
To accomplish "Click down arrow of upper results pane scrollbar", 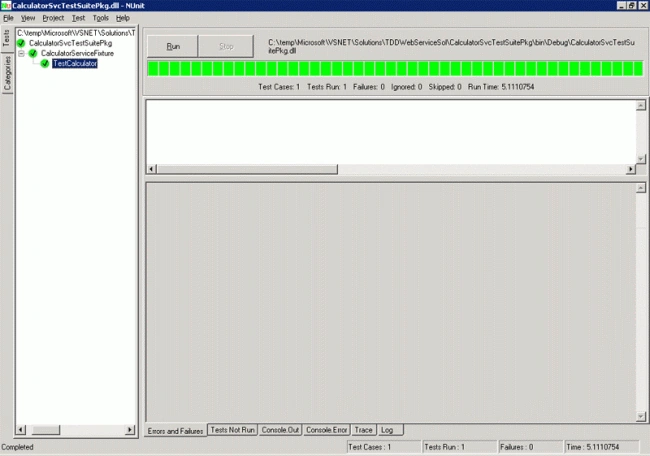I will click(641, 159).
